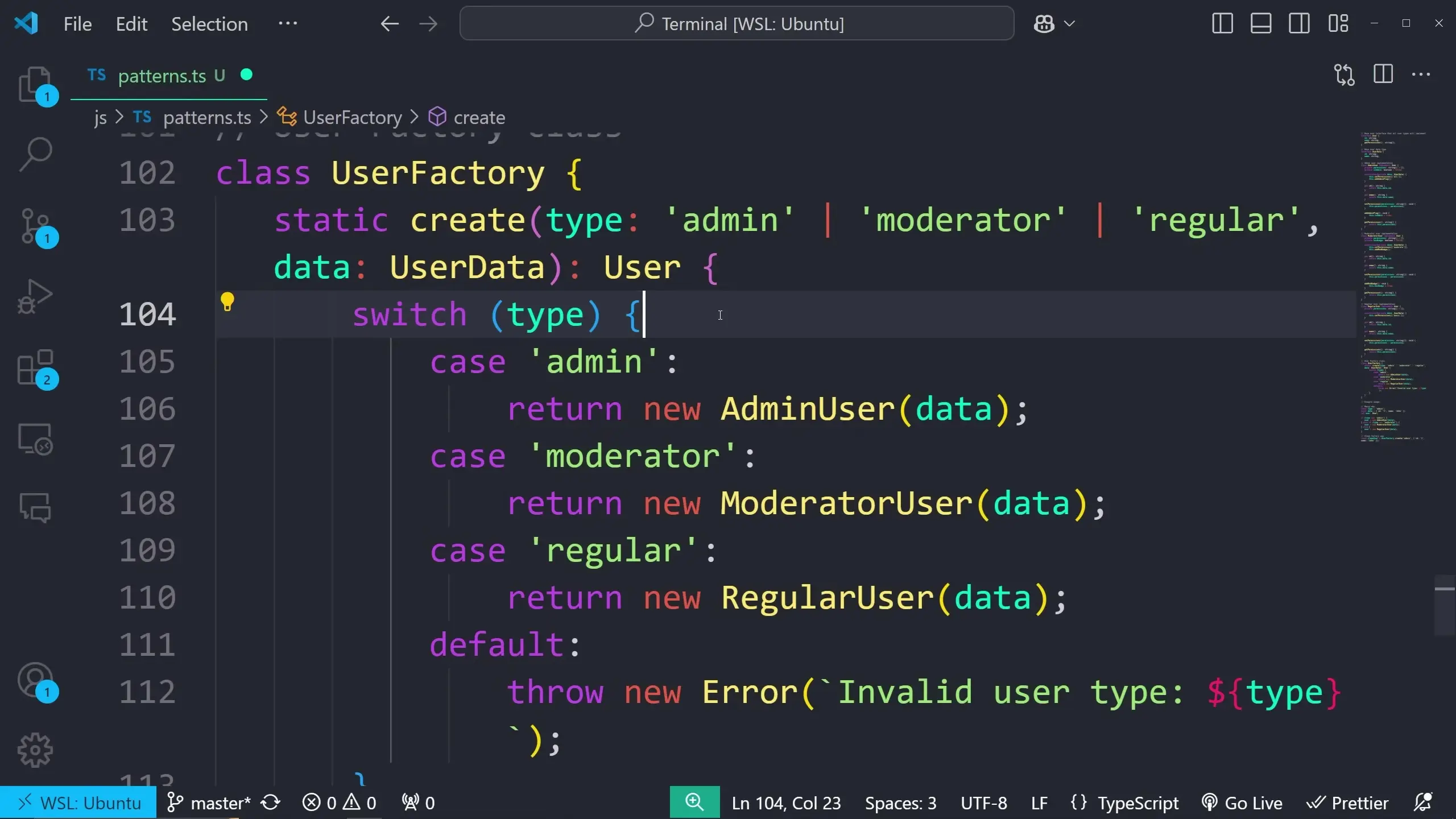Click the command center search box

click(x=737, y=24)
